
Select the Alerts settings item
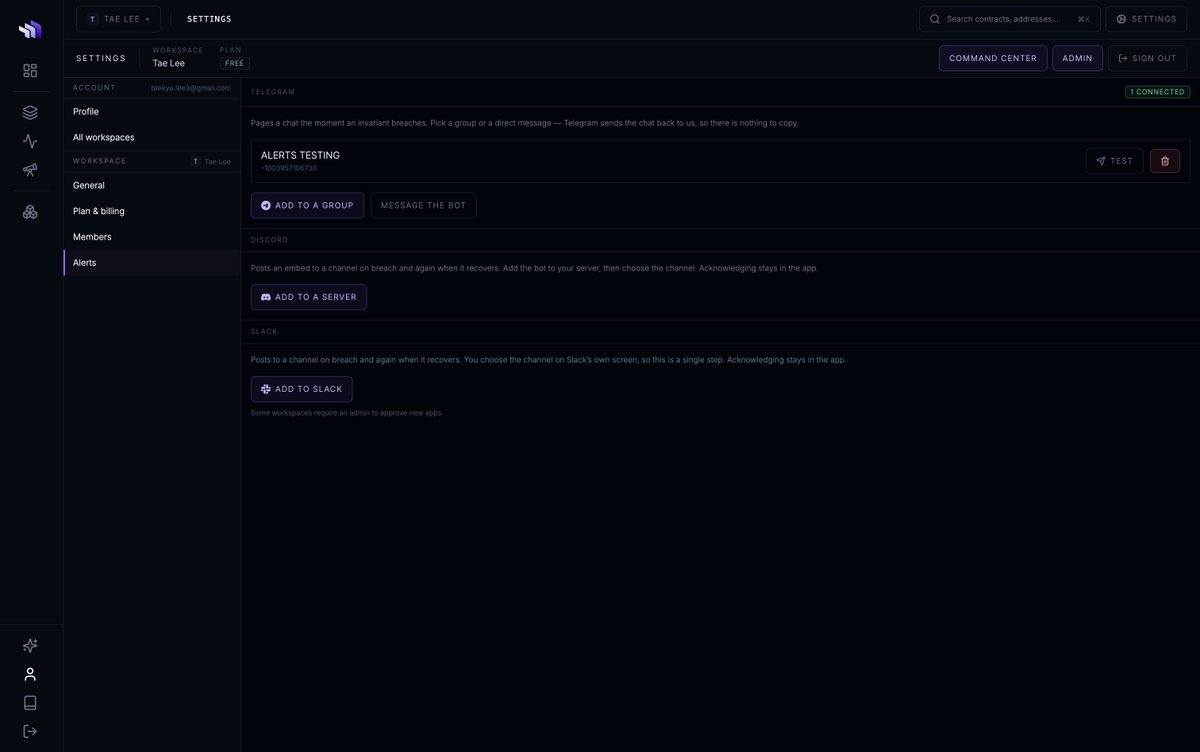coord(152,262)
